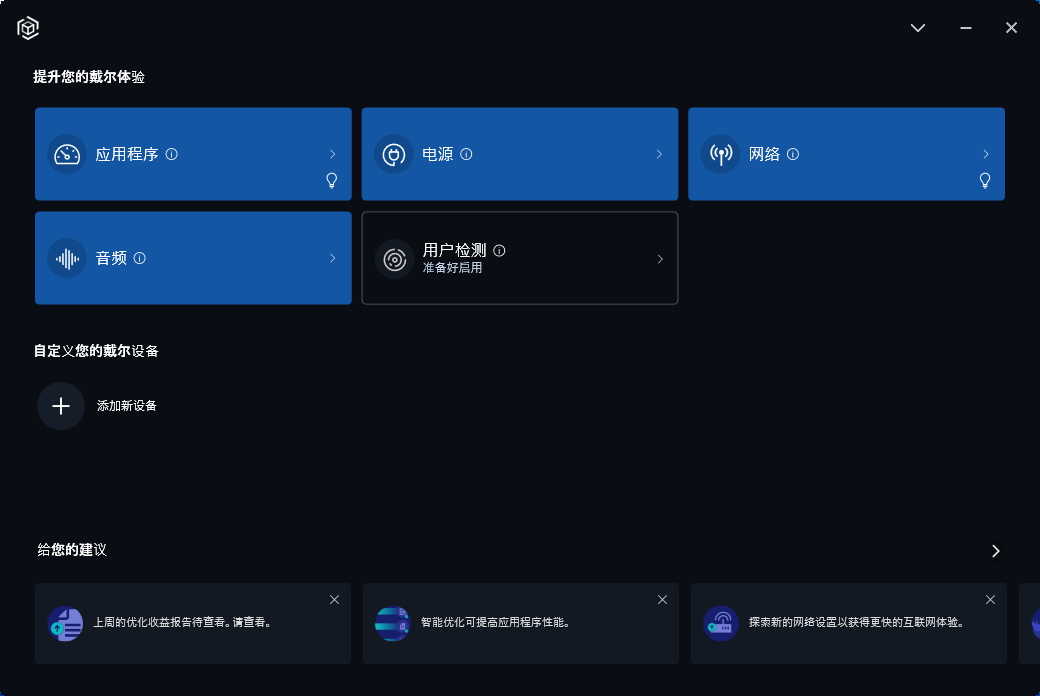This screenshot has height=696, width=1040.
Task: Click the lightbulb tip on 应用程序 card
Action: point(332,180)
